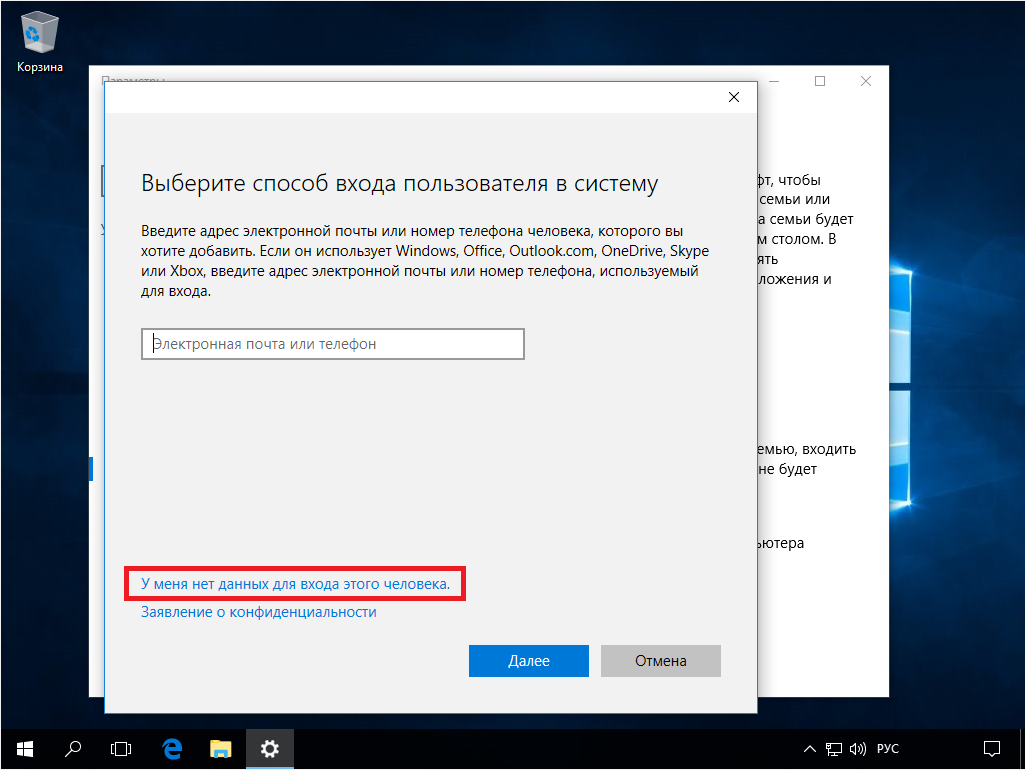The image size is (1025, 770).
Task: Open Task View from the taskbar
Action: [x=121, y=747]
